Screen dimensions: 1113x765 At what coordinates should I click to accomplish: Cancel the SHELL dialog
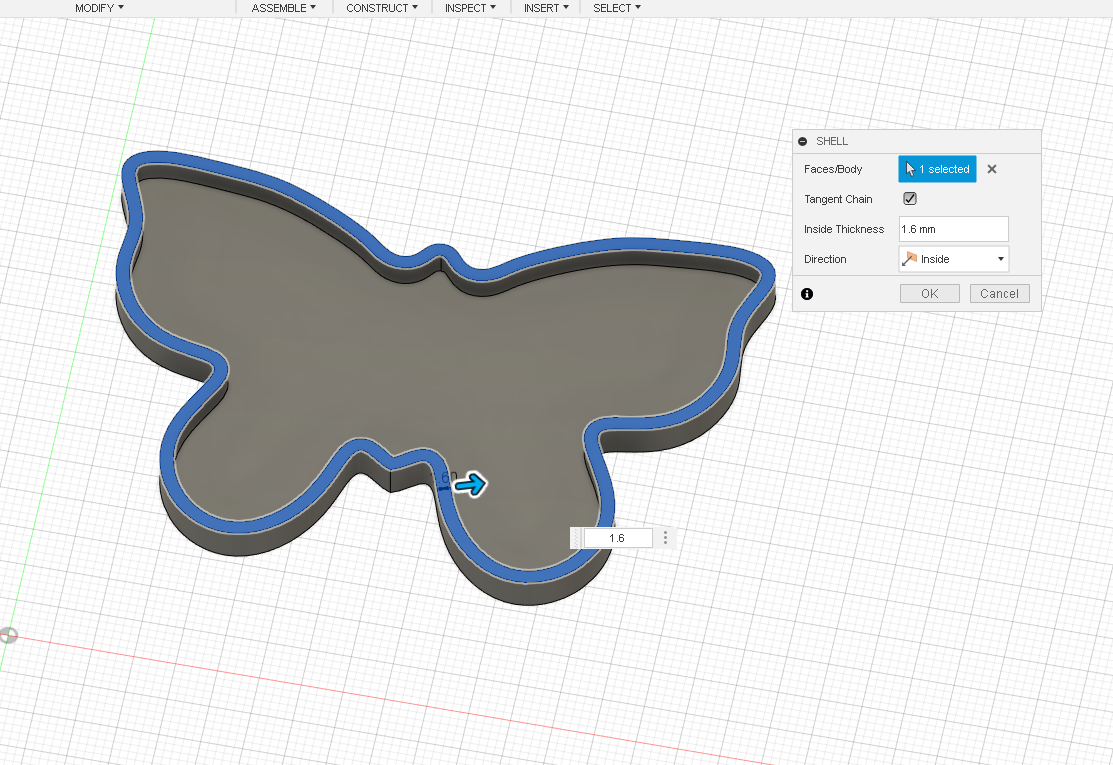999,294
